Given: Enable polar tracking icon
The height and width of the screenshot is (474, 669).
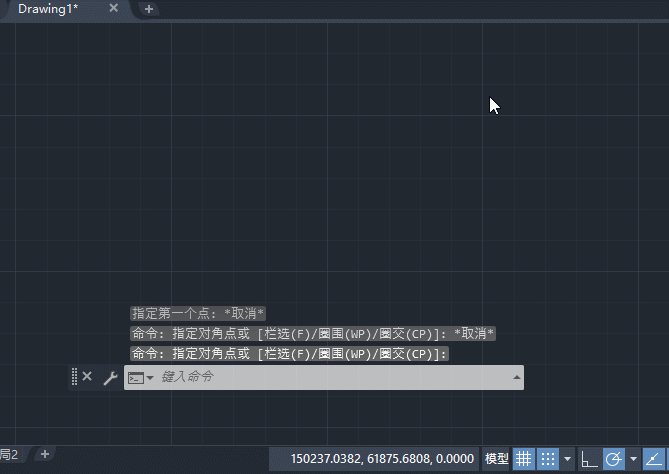Looking at the screenshot, I should coord(614,459).
